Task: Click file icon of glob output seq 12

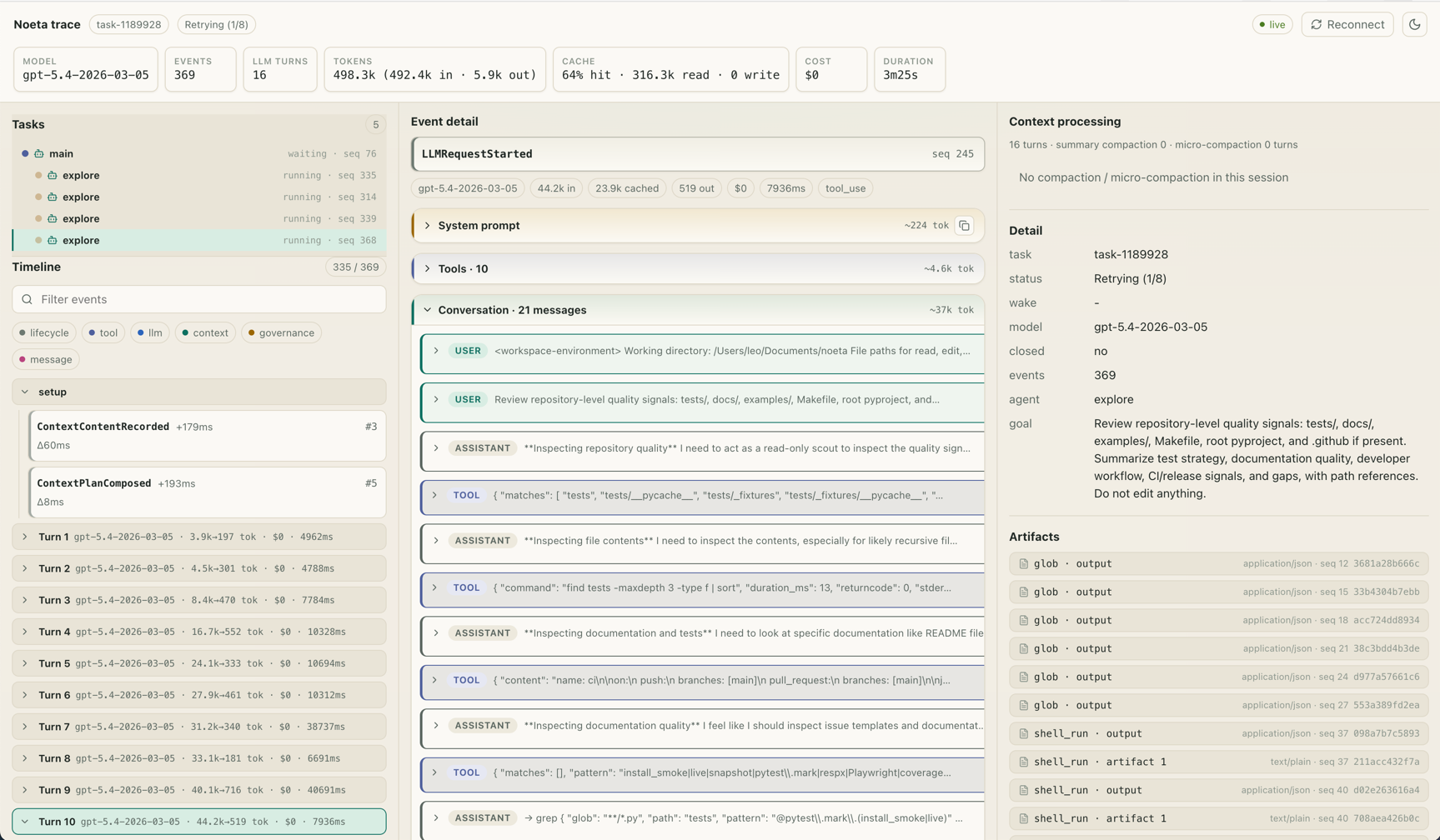Action: (1023, 563)
